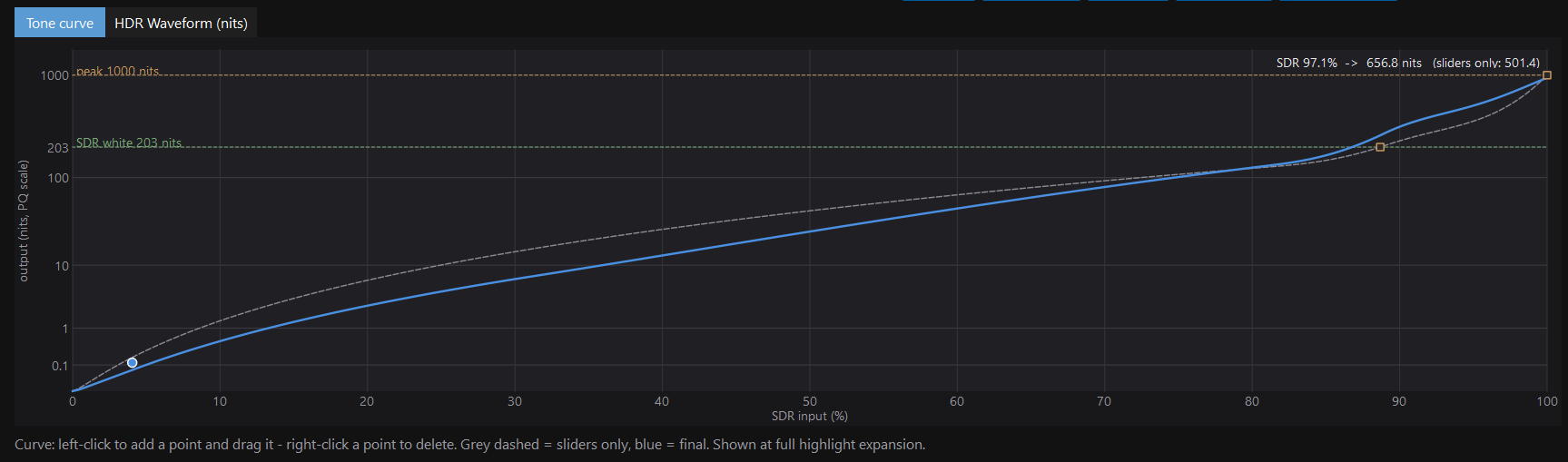Click the 70 tick on the SDR input axis
This screenshot has width=1568, height=462.
1104,401
